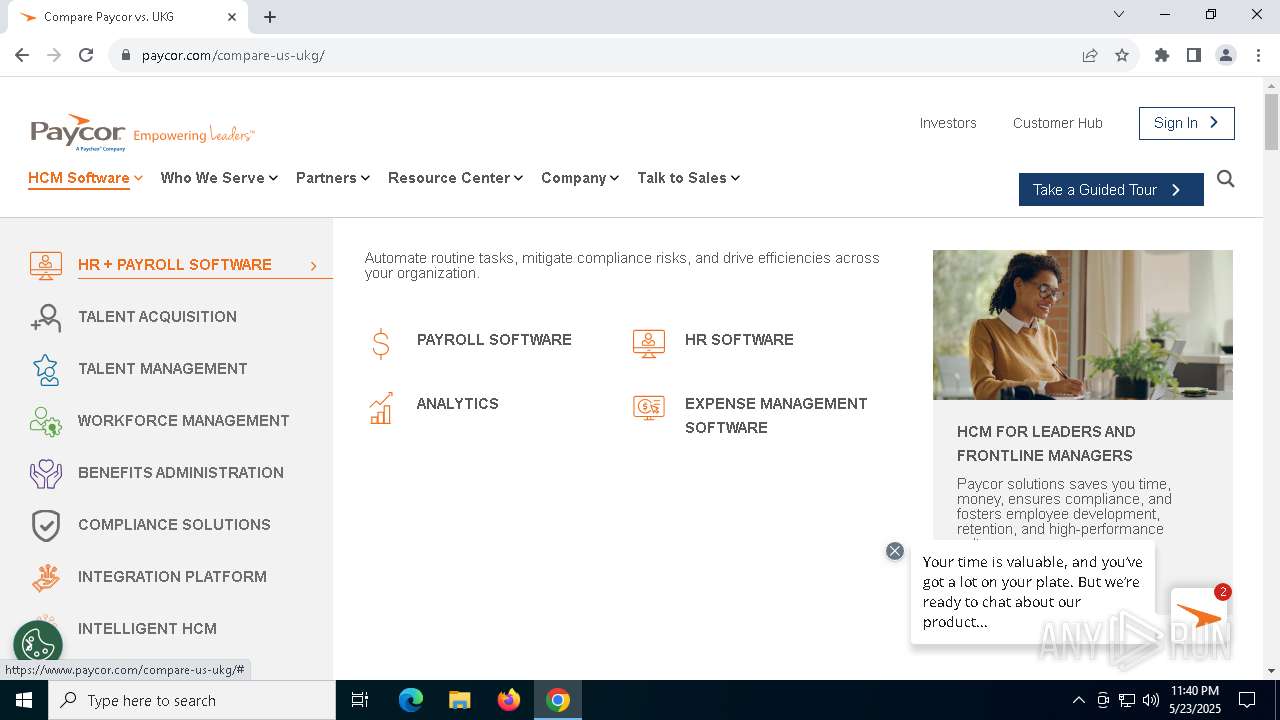This screenshot has width=1280, height=720.
Task: Expand the Talk to Sales menu
Action: tap(688, 178)
